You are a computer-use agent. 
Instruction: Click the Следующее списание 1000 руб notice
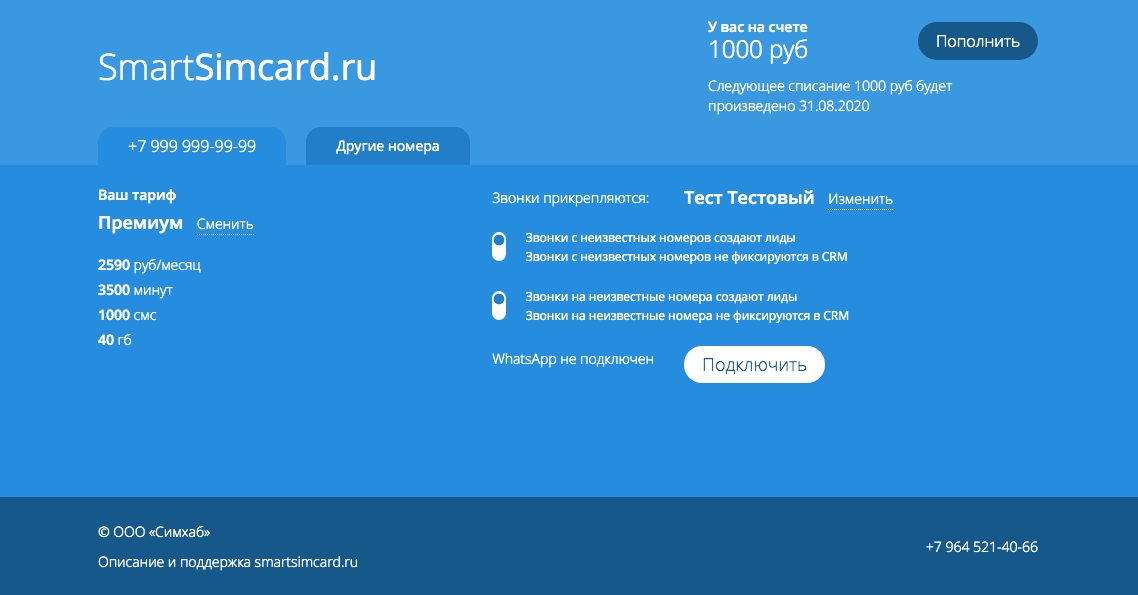[830, 96]
